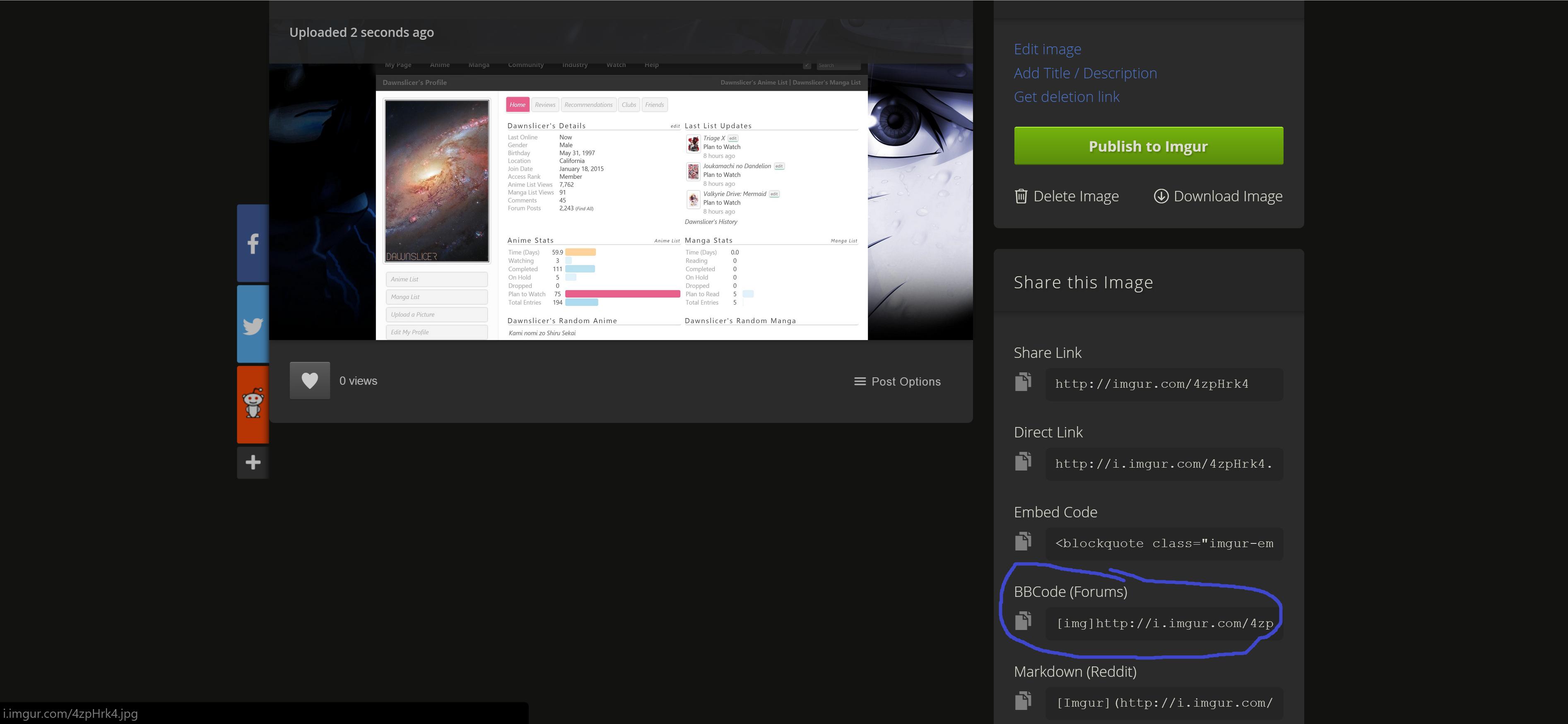Open the Post Options menu
The height and width of the screenshot is (724, 1568).
click(897, 381)
